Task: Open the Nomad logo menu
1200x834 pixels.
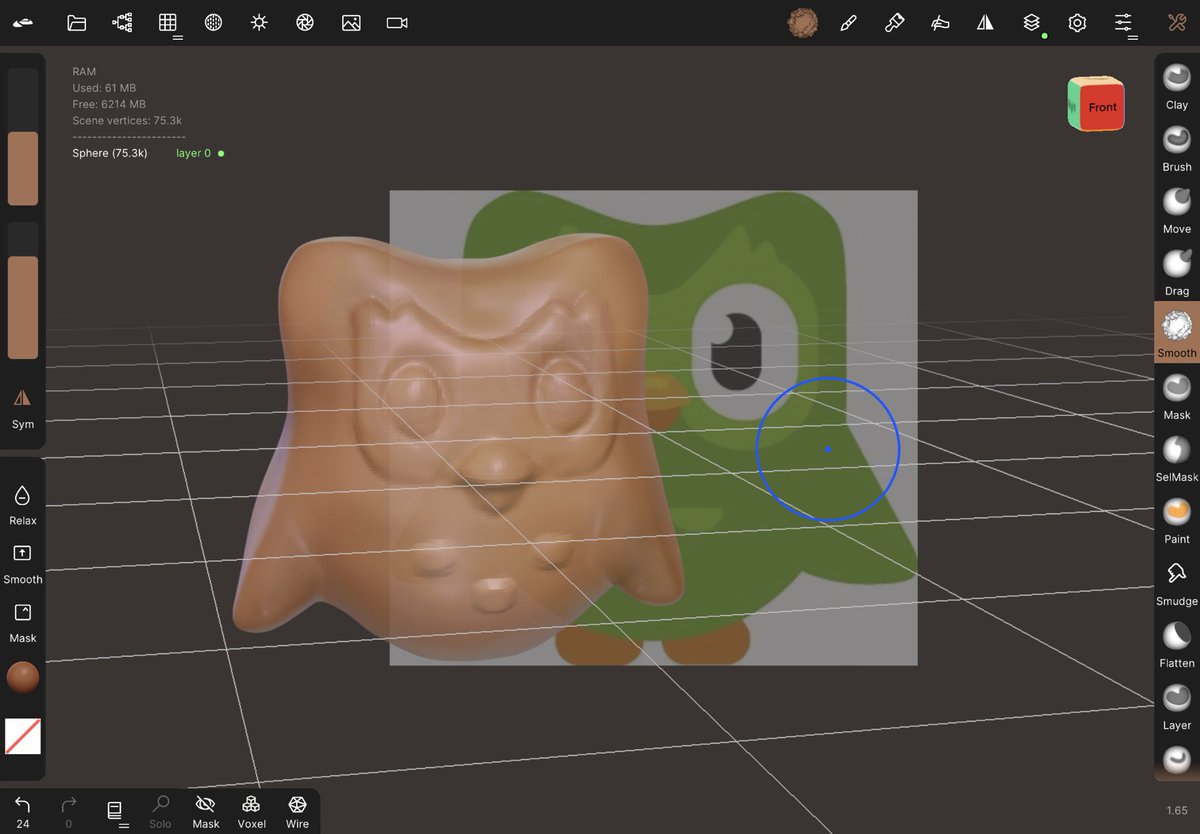Action: (24, 22)
